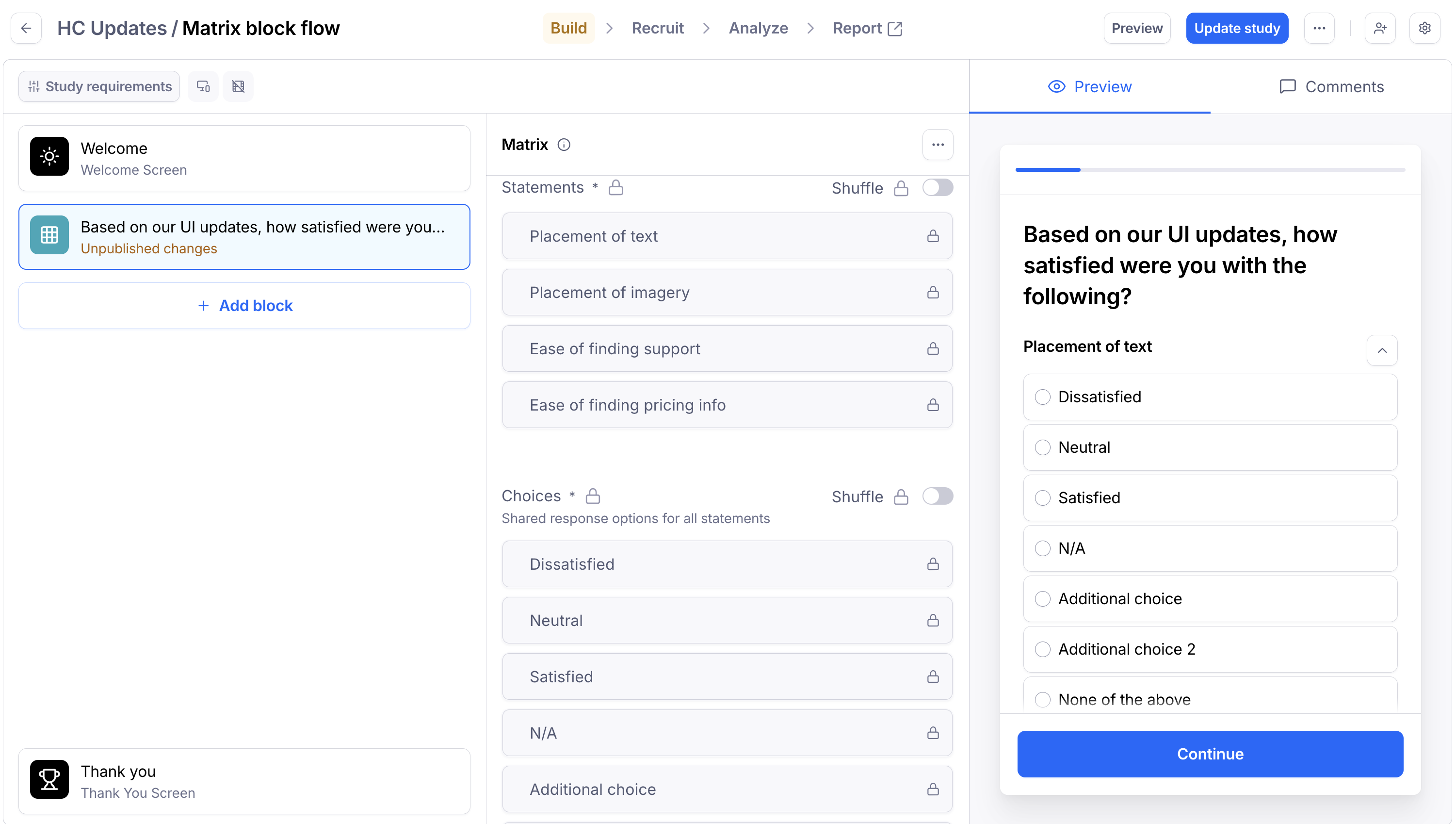Click the Dissatisfied choice field

point(727,564)
